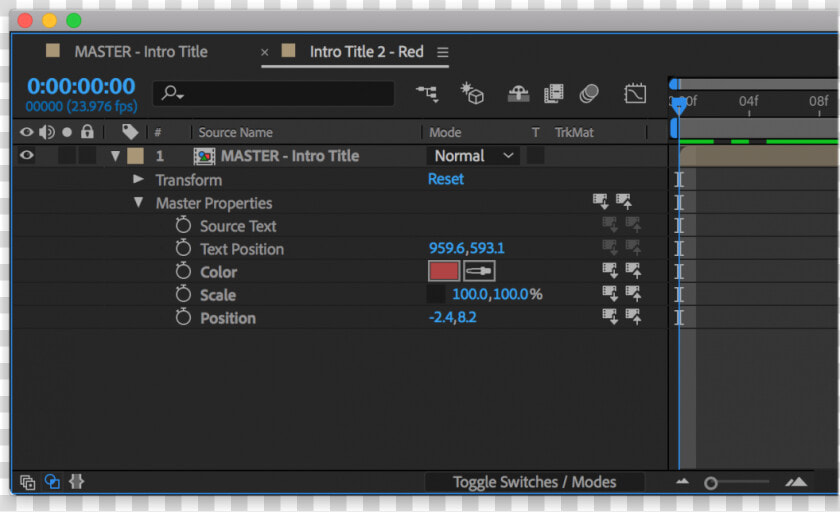Click the lock column header icon
The width and height of the screenshot is (840, 512).
[87, 132]
